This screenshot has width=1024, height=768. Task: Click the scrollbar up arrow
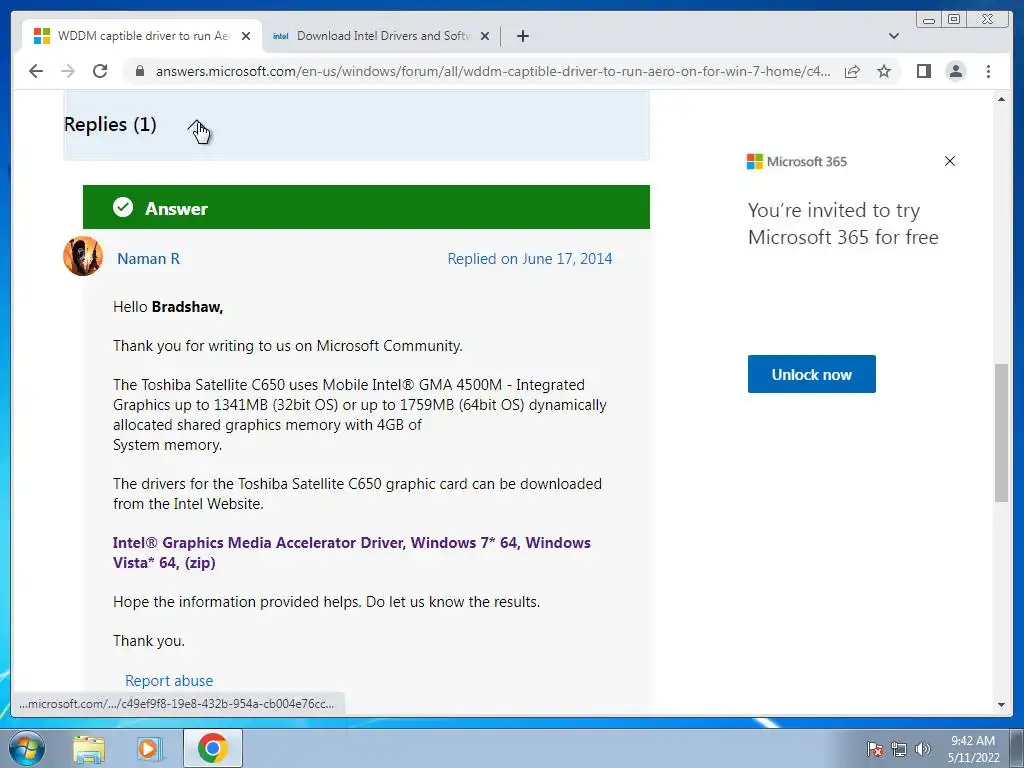(x=1002, y=99)
